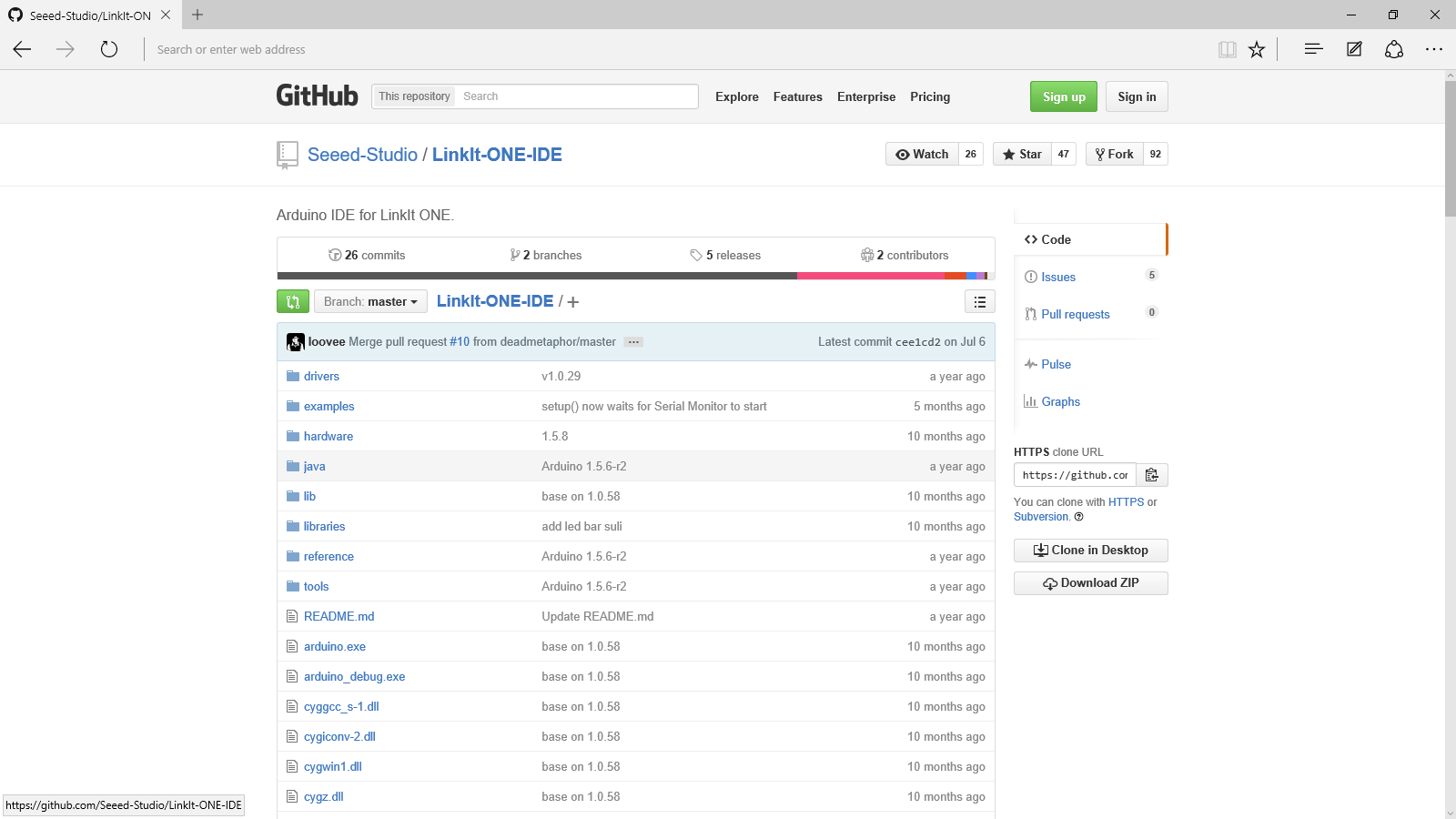Expand commit message ellipsis
Viewport: 1456px width, 819px height.
pos(633,342)
